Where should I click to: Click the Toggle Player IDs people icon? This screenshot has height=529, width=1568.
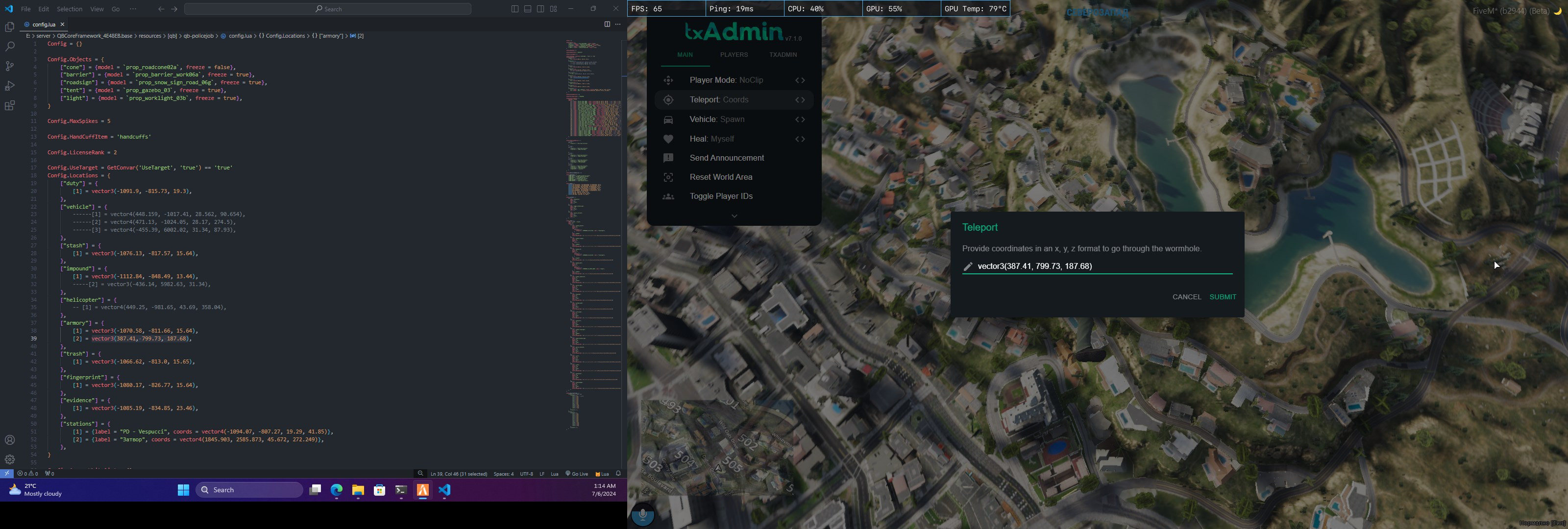coord(668,196)
